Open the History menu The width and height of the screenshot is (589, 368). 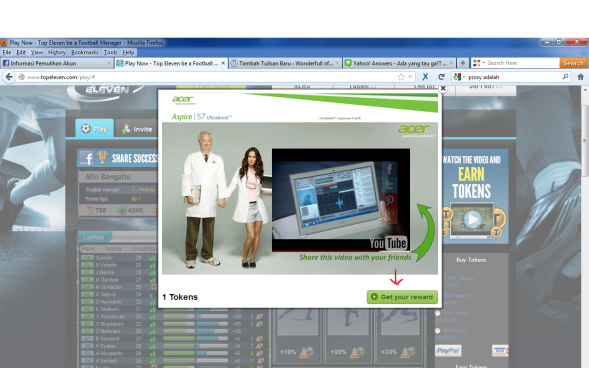coord(57,52)
